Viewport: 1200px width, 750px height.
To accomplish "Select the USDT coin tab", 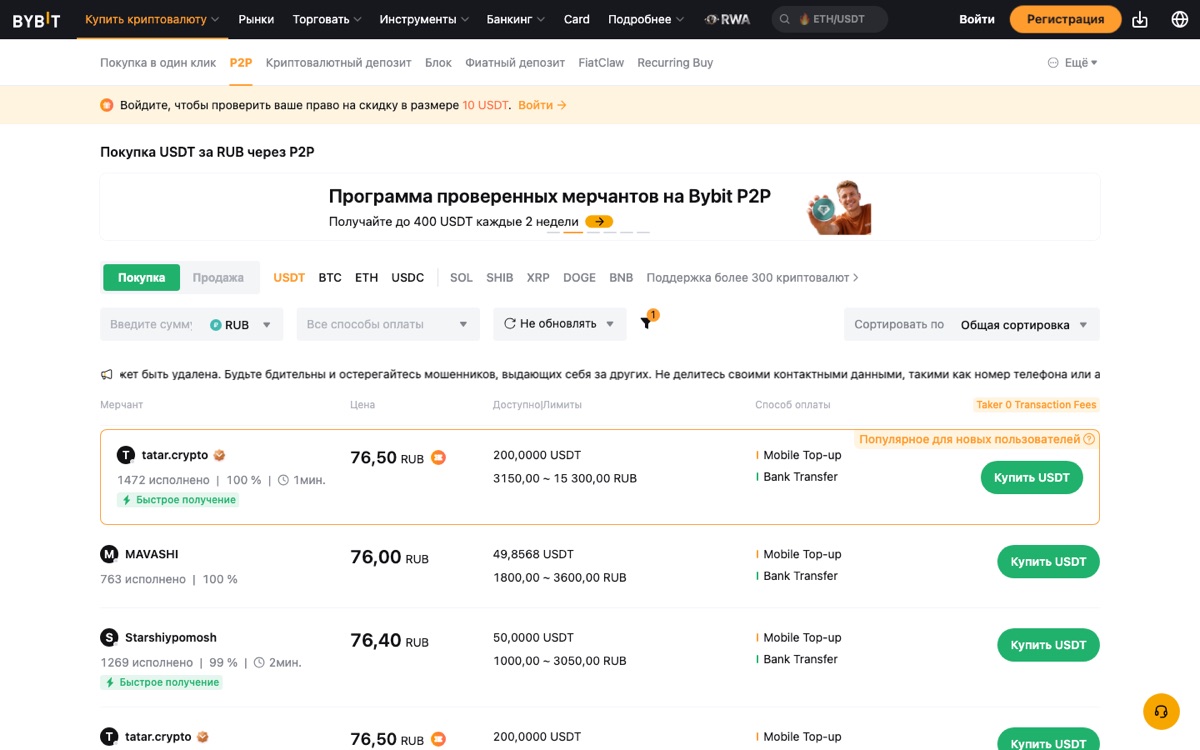I will (289, 278).
